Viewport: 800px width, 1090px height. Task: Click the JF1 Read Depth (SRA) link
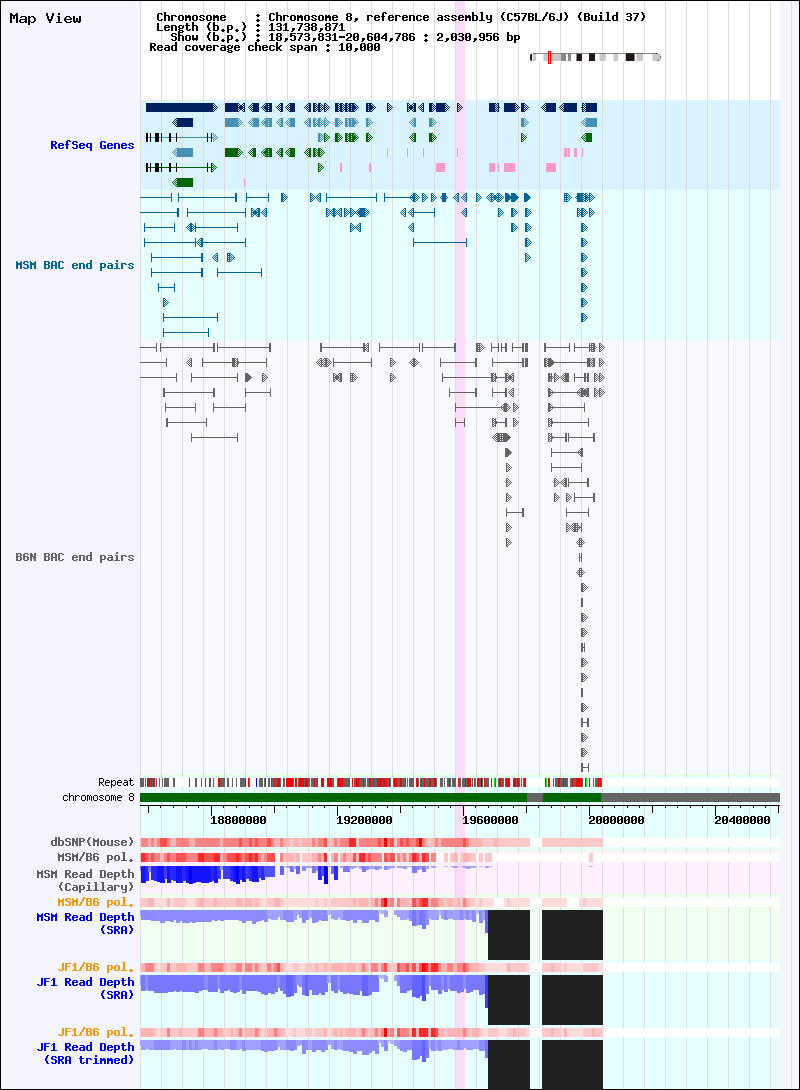(85, 989)
